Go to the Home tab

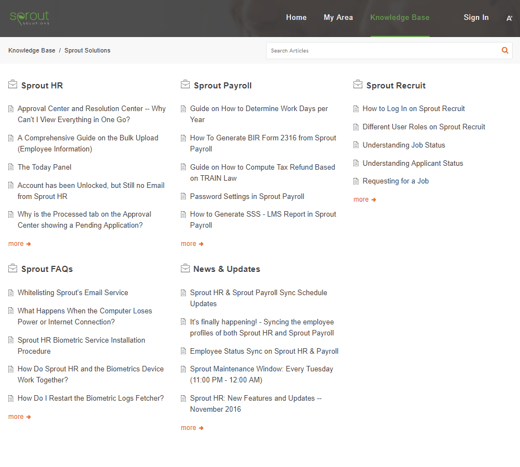tap(296, 17)
